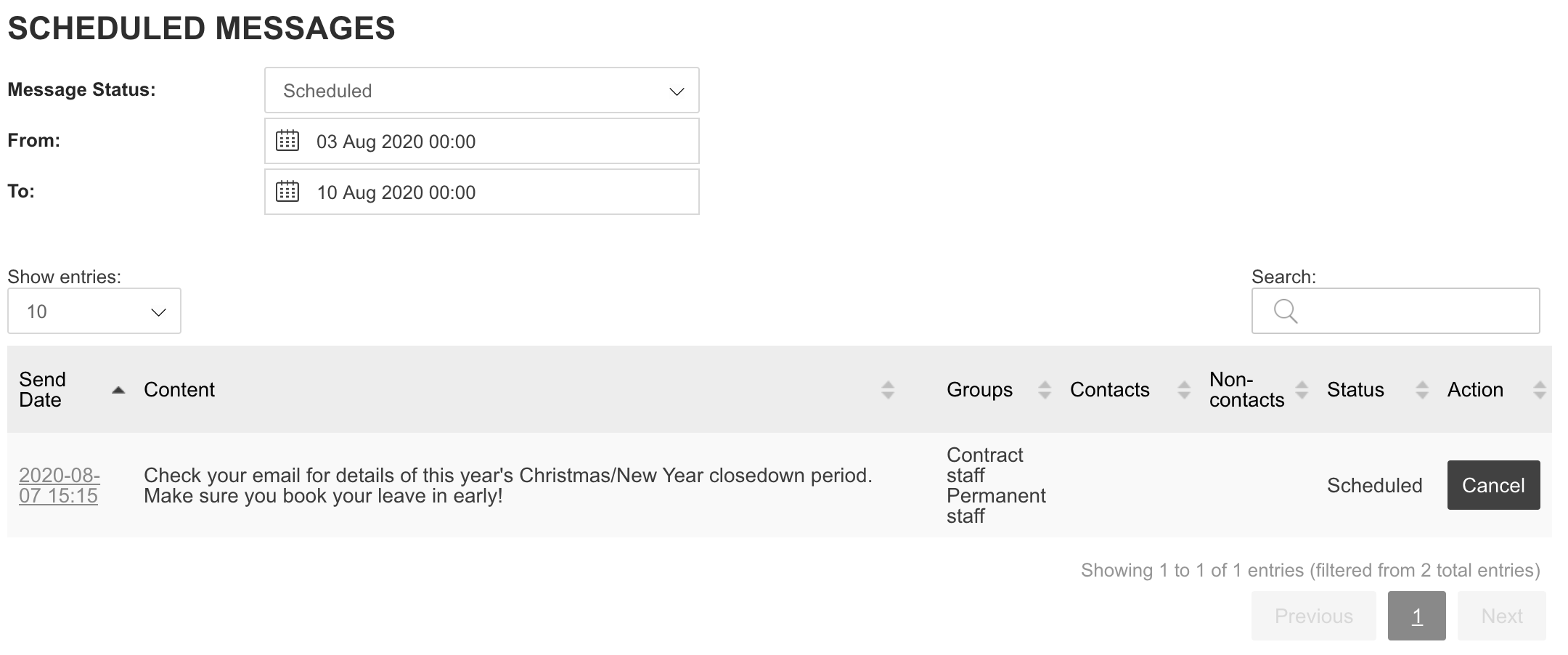1568x655 pixels.
Task: Select page 1 in pagination
Action: tap(1416, 616)
